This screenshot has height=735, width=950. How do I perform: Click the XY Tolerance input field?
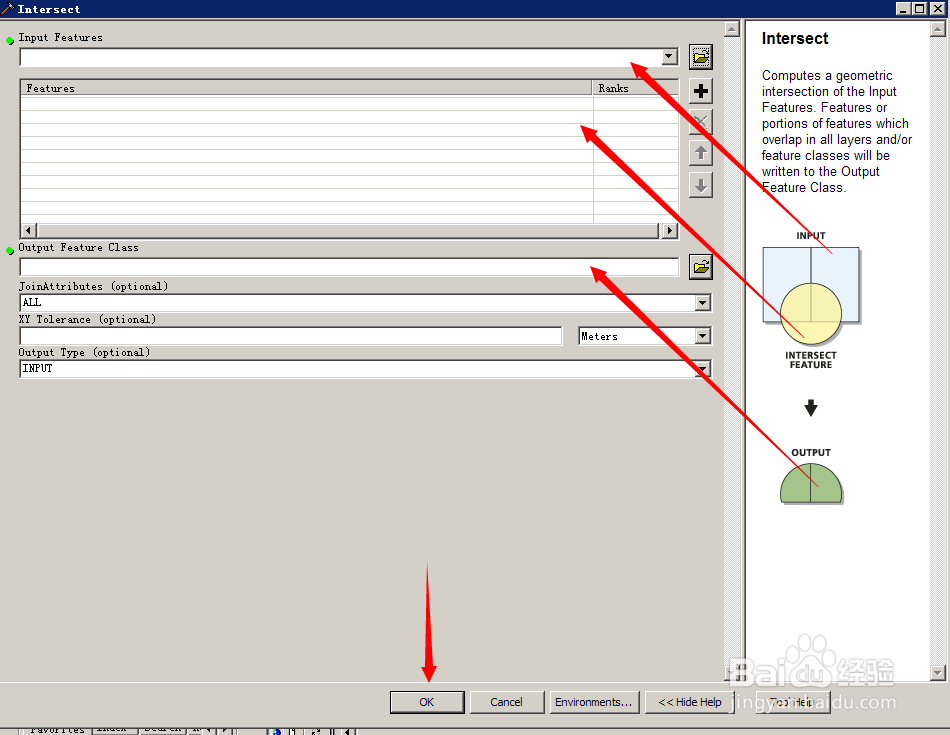(290, 335)
